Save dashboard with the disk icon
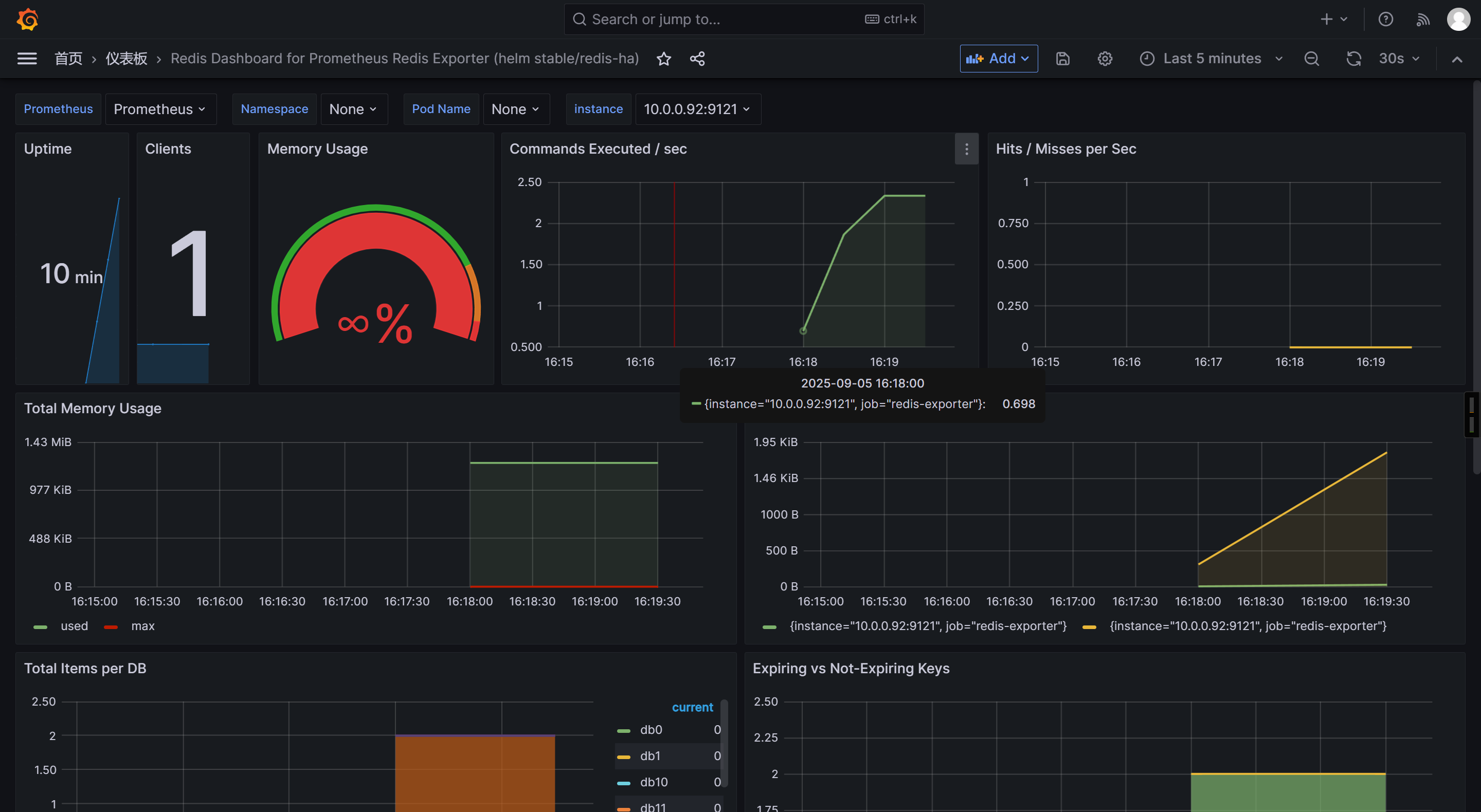1481x812 pixels. [x=1062, y=59]
